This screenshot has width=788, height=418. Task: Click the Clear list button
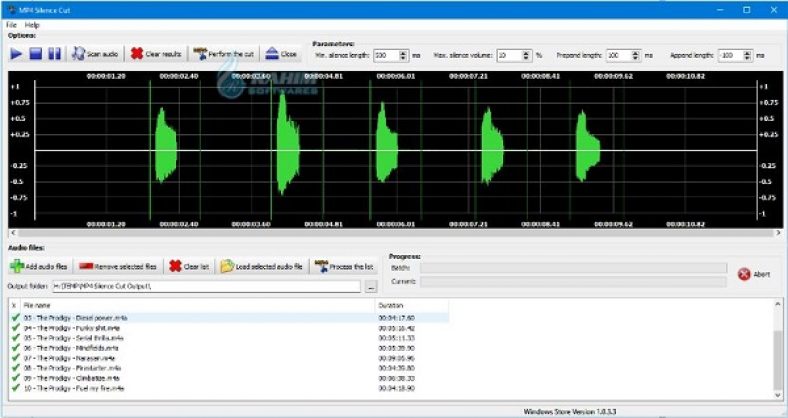point(190,266)
